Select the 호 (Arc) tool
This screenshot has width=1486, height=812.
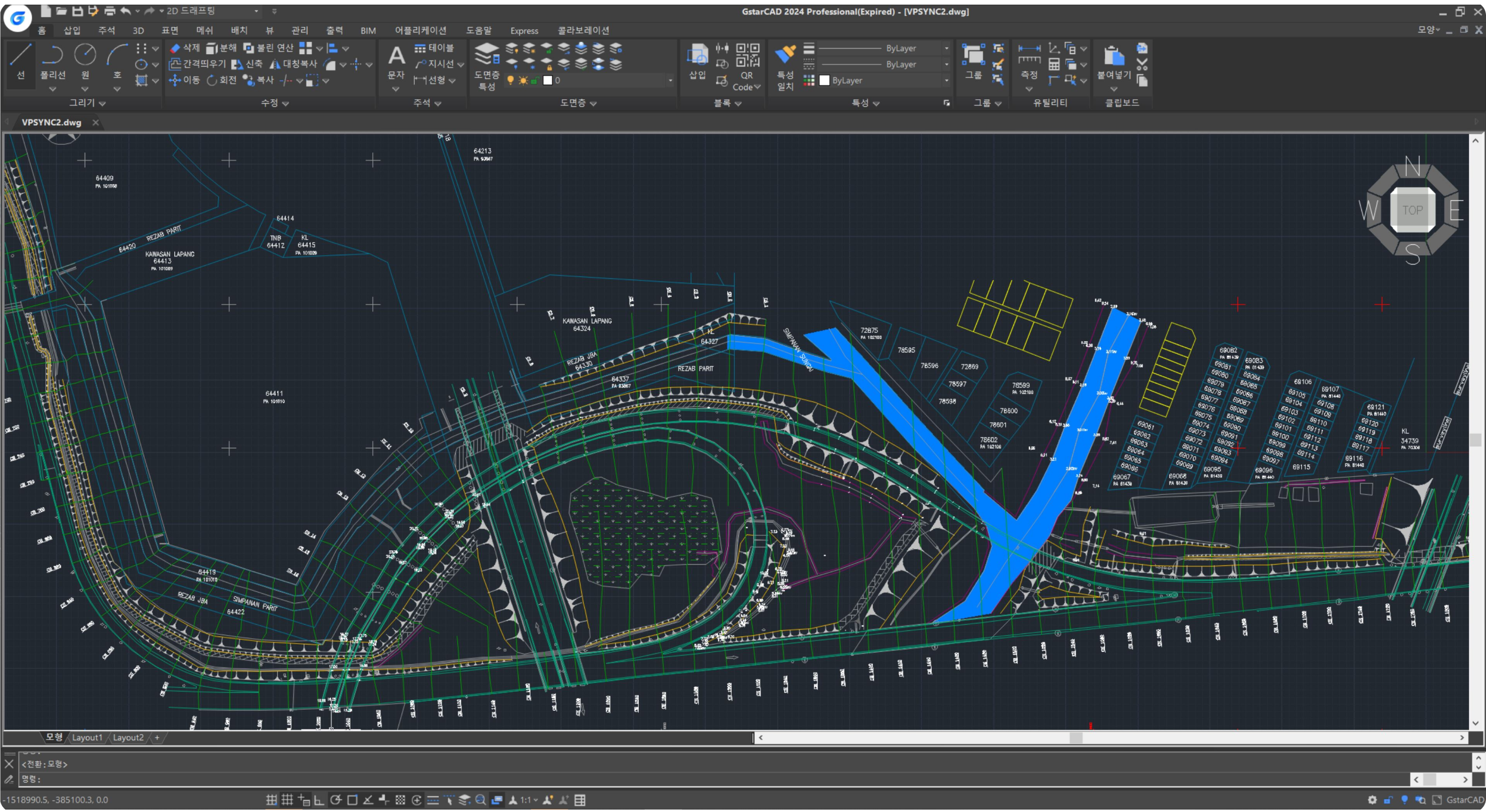click(x=117, y=61)
